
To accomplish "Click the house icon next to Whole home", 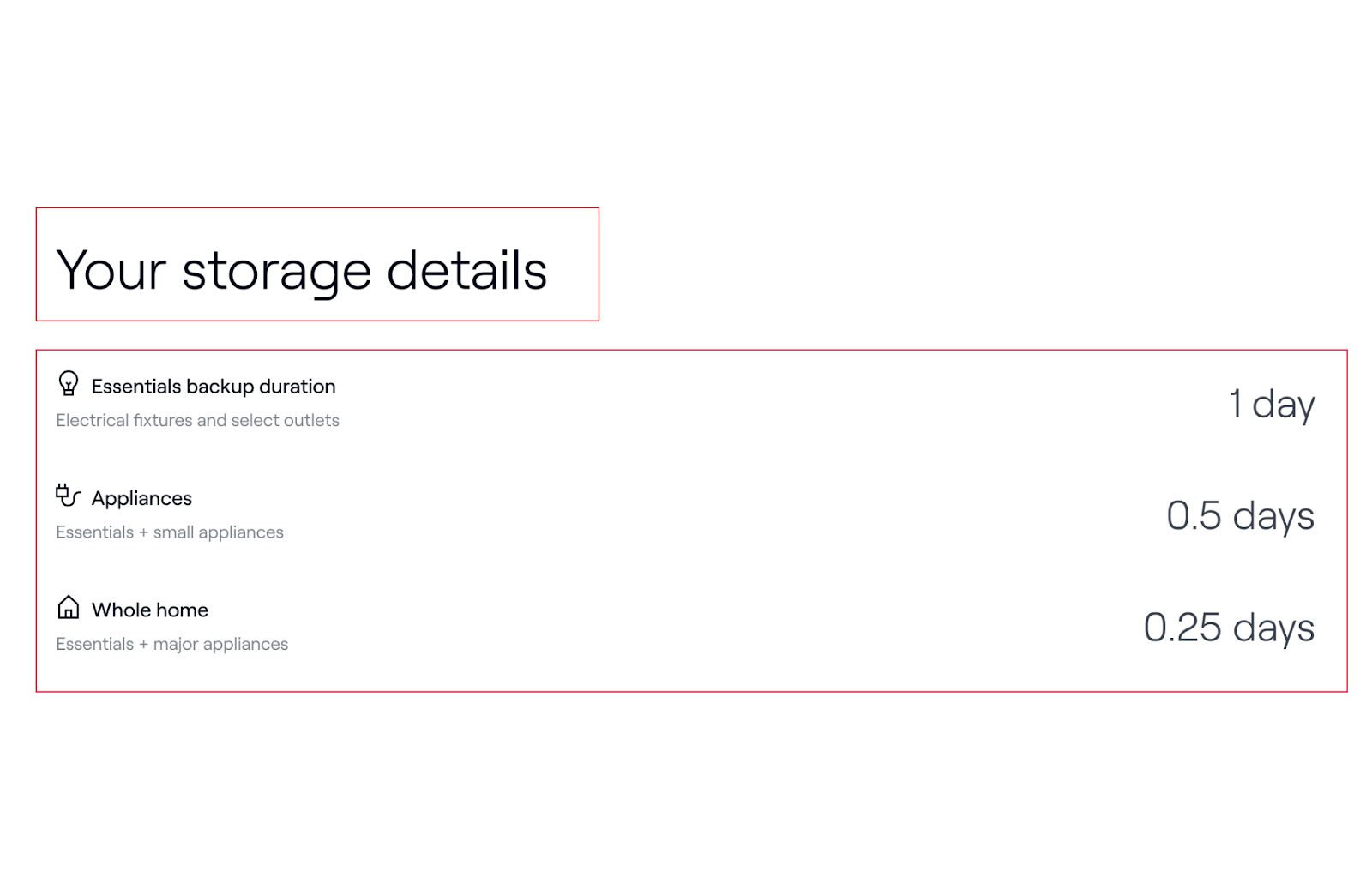I will coord(69,607).
